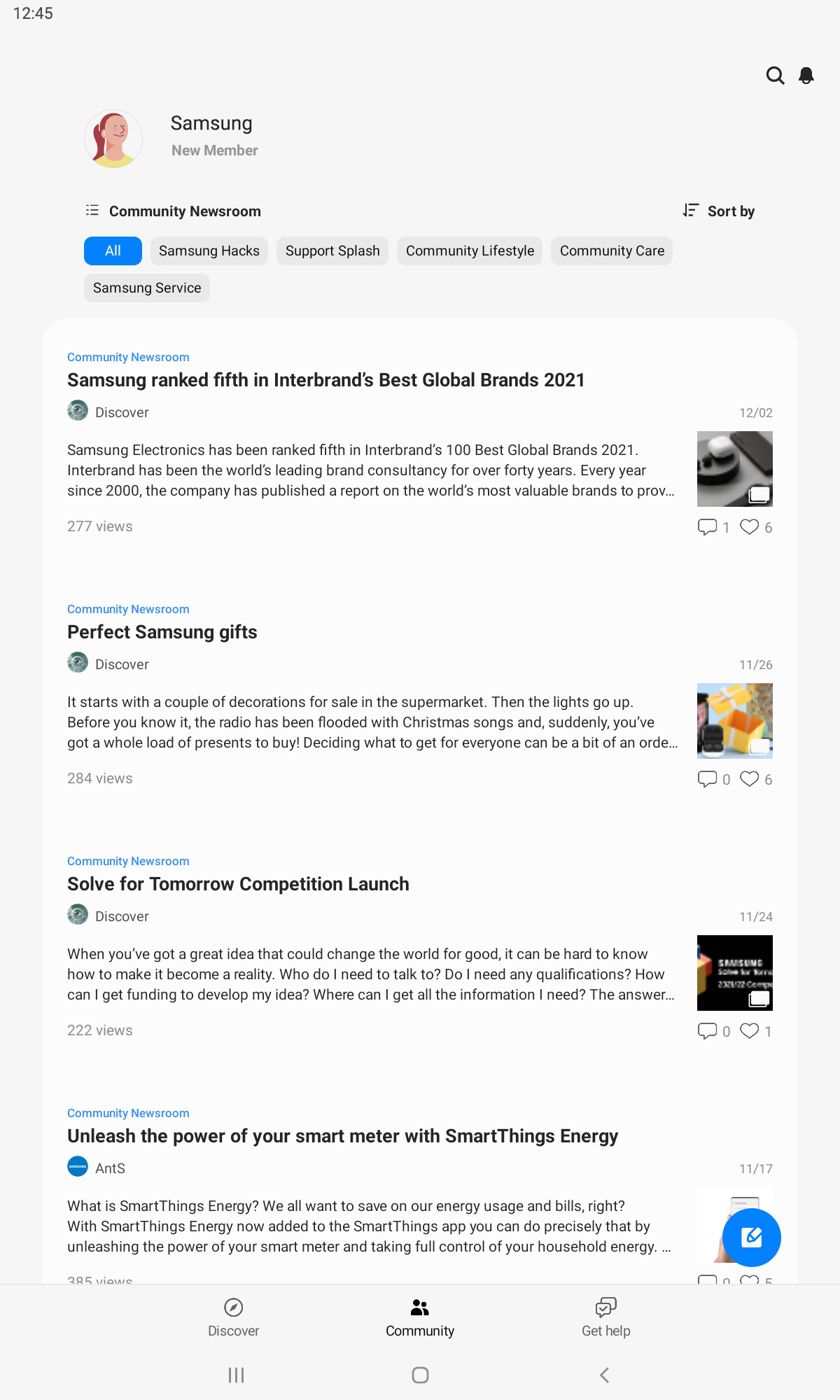Open the Solve for Tomorrow thumbnail

click(735, 973)
